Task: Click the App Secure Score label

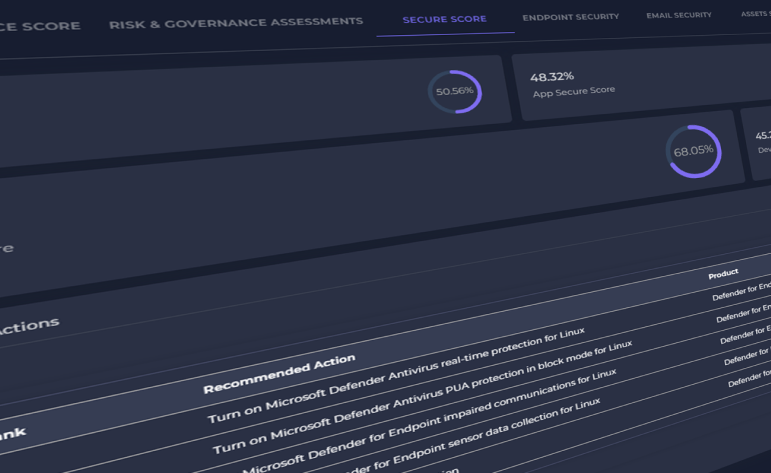Action: click(x=574, y=91)
